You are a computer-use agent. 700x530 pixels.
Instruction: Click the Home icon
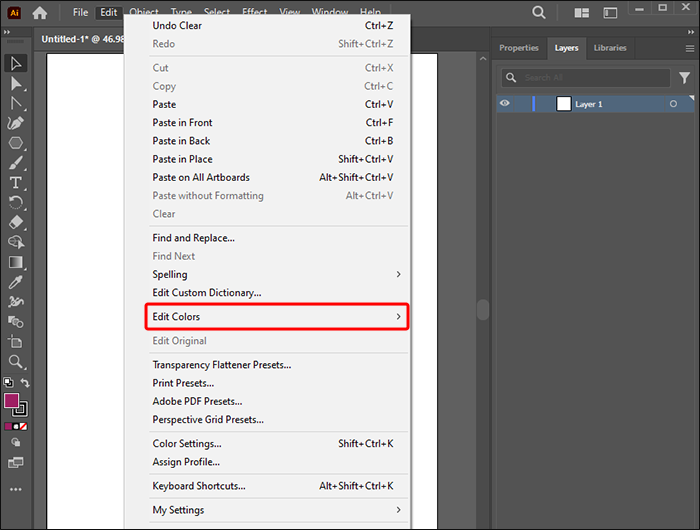coord(40,13)
